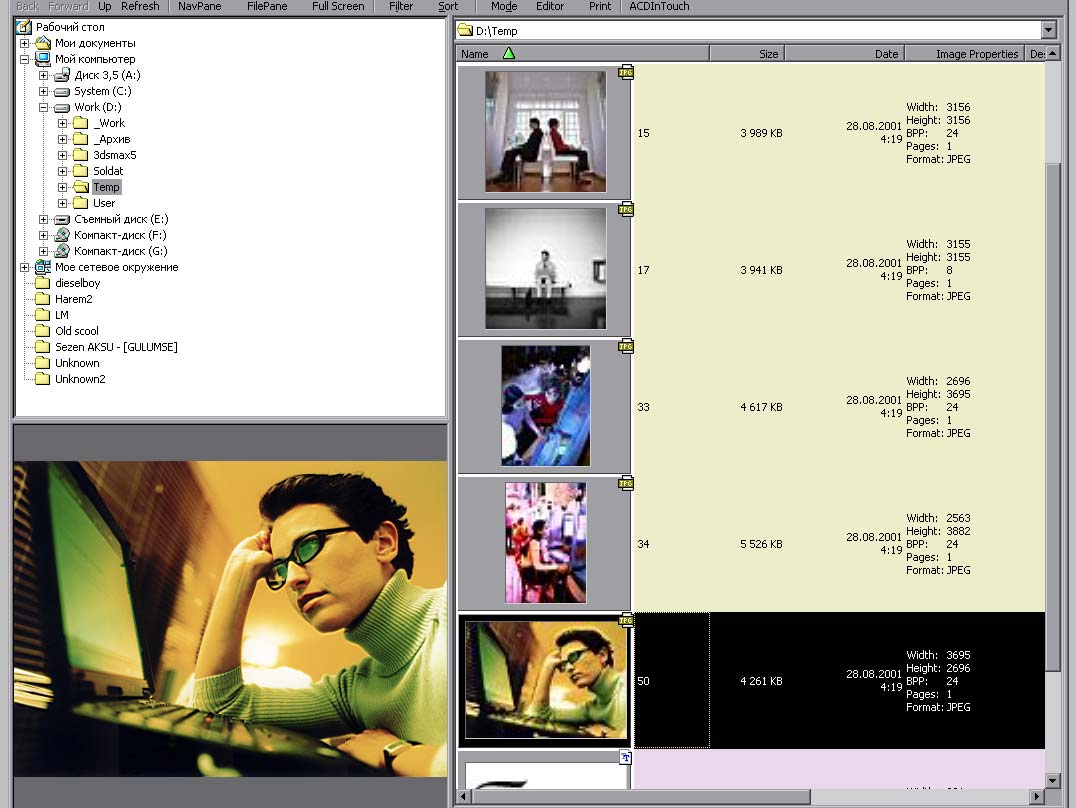Image resolution: width=1076 pixels, height=808 pixels.
Task: Expand the Съемный диск (E:) node
Action: coord(43,220)
